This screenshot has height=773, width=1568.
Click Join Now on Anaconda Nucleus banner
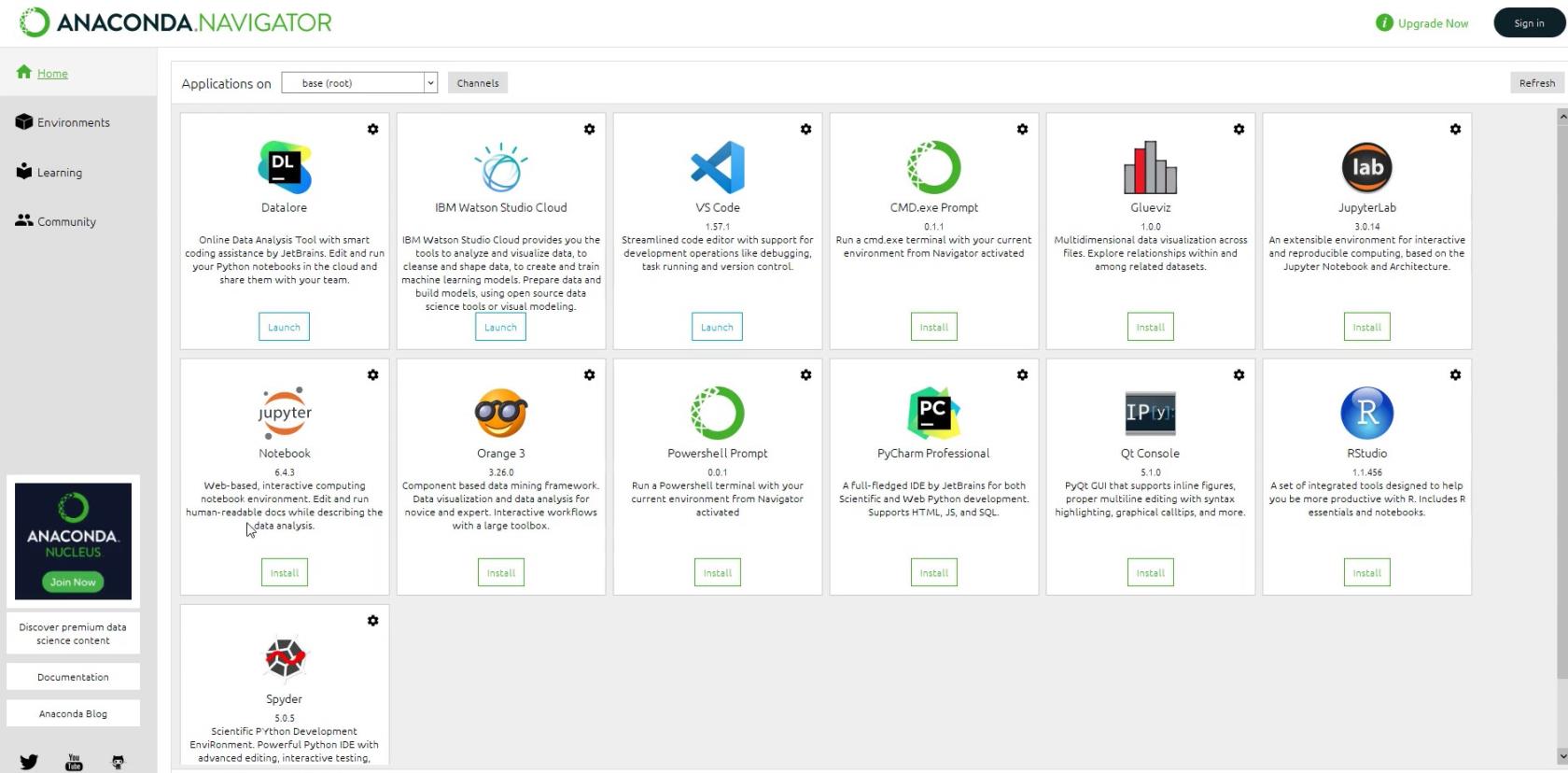coord(73,582)
